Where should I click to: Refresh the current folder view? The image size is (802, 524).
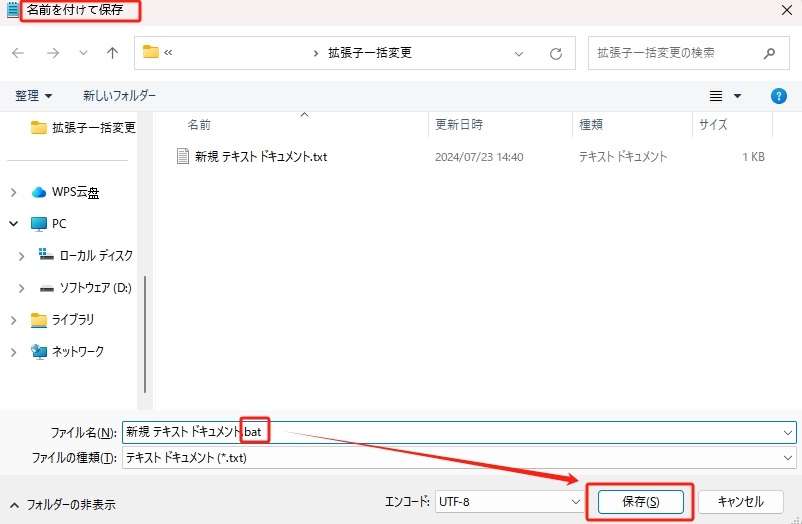click(556, 53)
